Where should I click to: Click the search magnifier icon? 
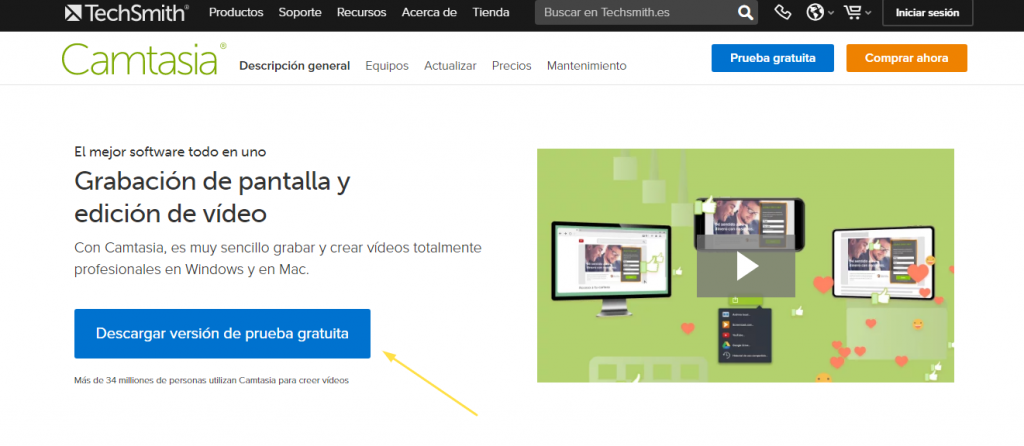745,12
